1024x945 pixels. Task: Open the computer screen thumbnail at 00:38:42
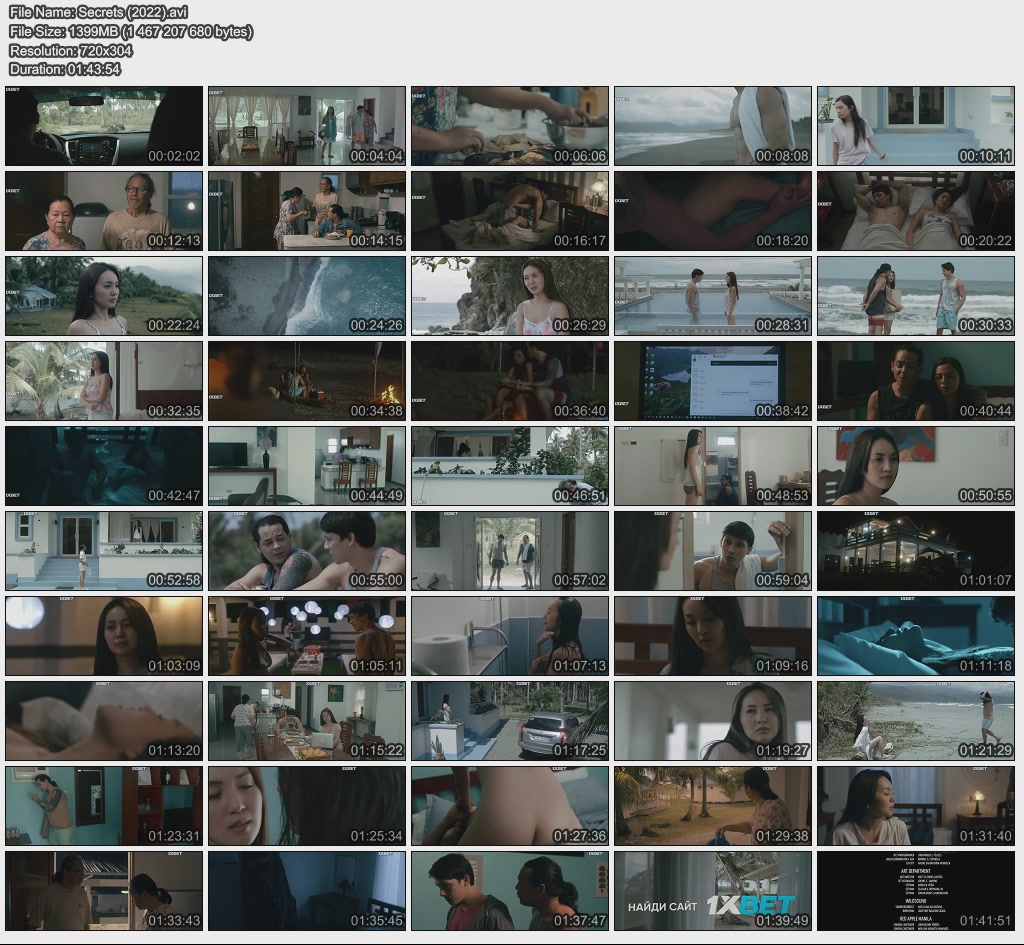712,381
